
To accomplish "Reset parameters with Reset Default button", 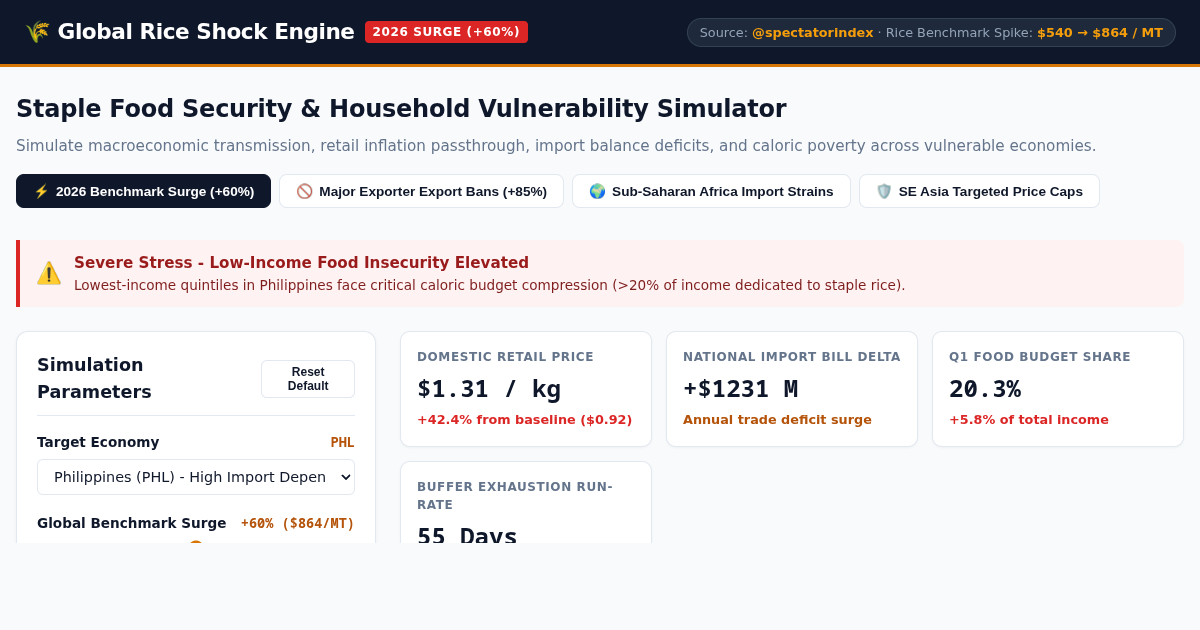I will pyautogui.click(x=308, y=379).
